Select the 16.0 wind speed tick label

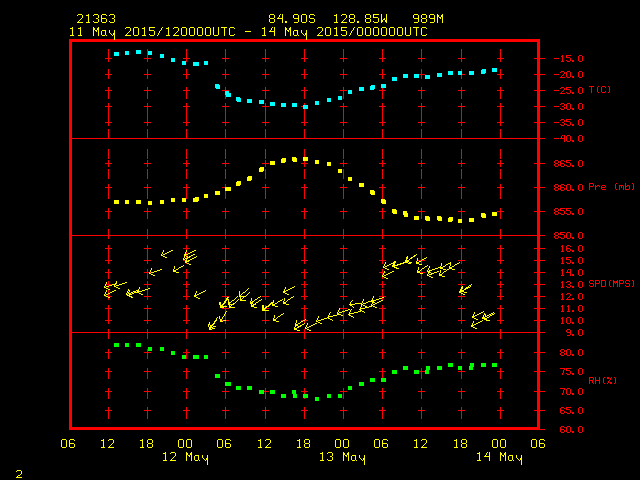(x=571, y=249)
